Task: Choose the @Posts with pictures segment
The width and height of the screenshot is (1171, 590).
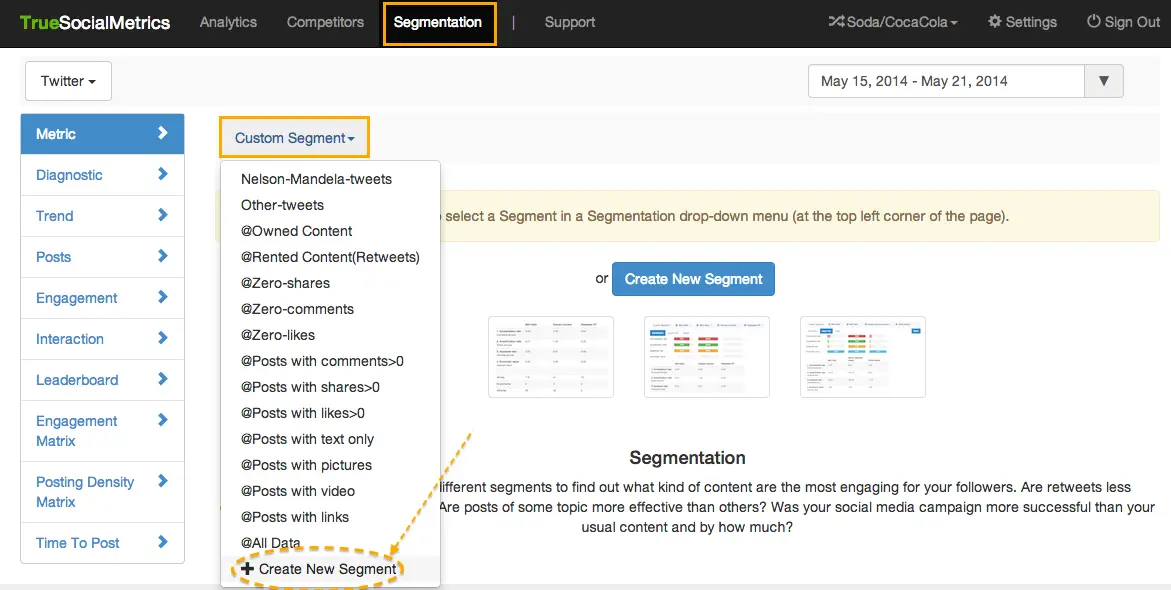Action: pos(306,465)
